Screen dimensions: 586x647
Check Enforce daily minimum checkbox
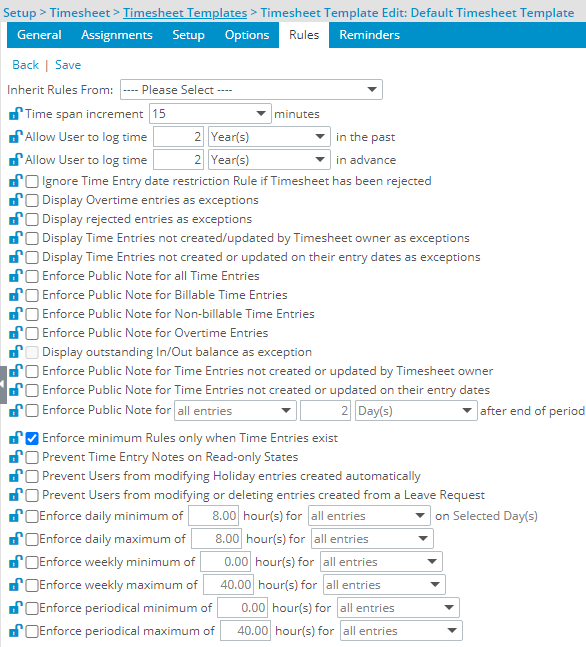point(32,516)
